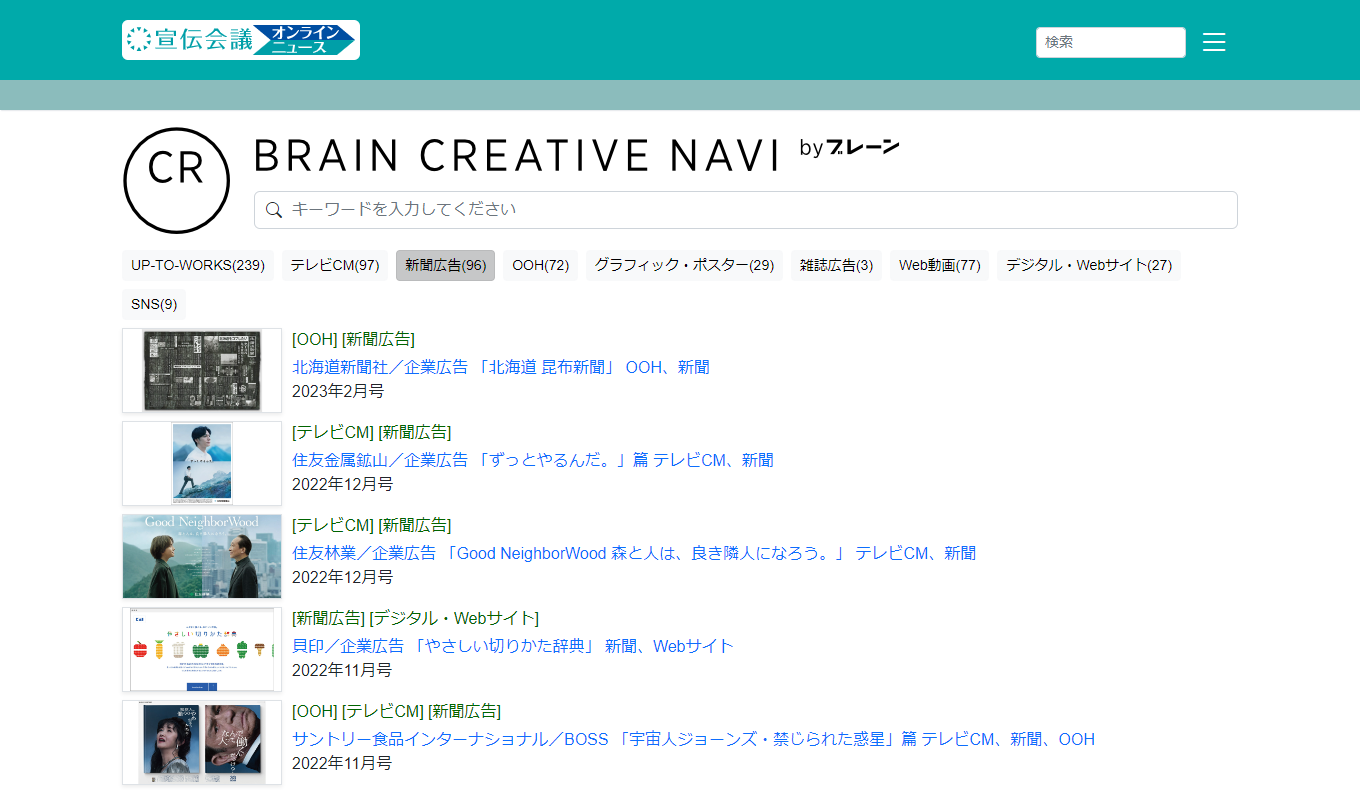The image size is (1360, 790).
Task: Switch to the Web動画(77) tab
Action: point(939,265)
